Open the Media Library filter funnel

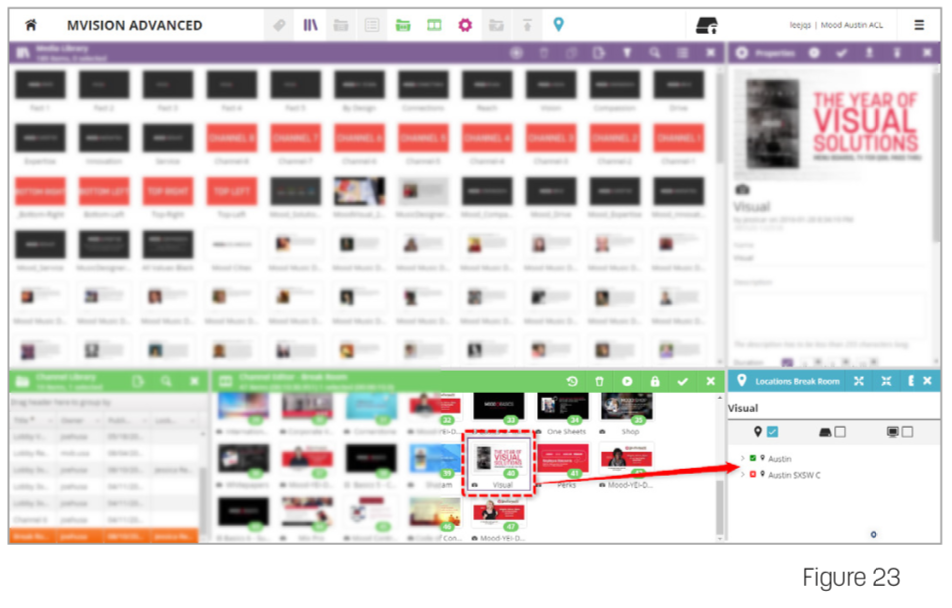[x=627, y=53]
